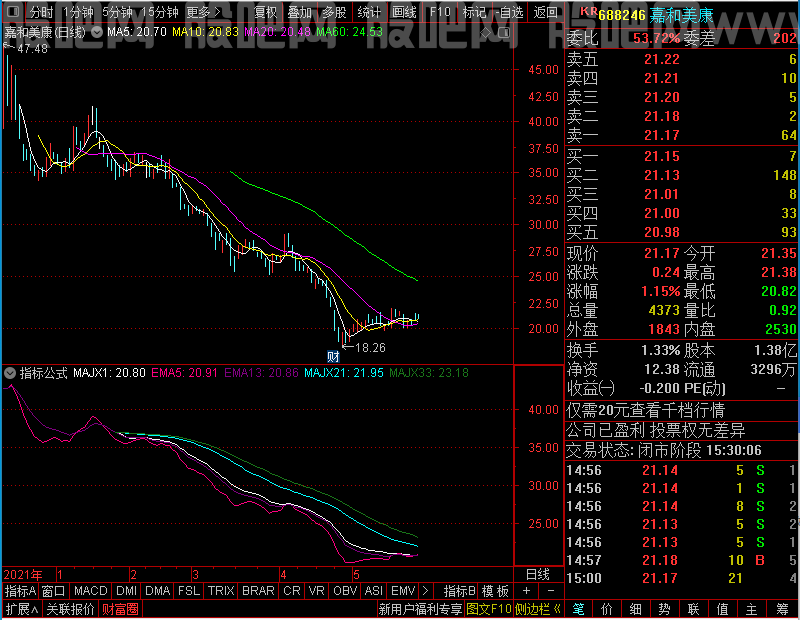Screen dimensions: 800x620
Task: Click the 财 marker under the chart
Action: 333,356
